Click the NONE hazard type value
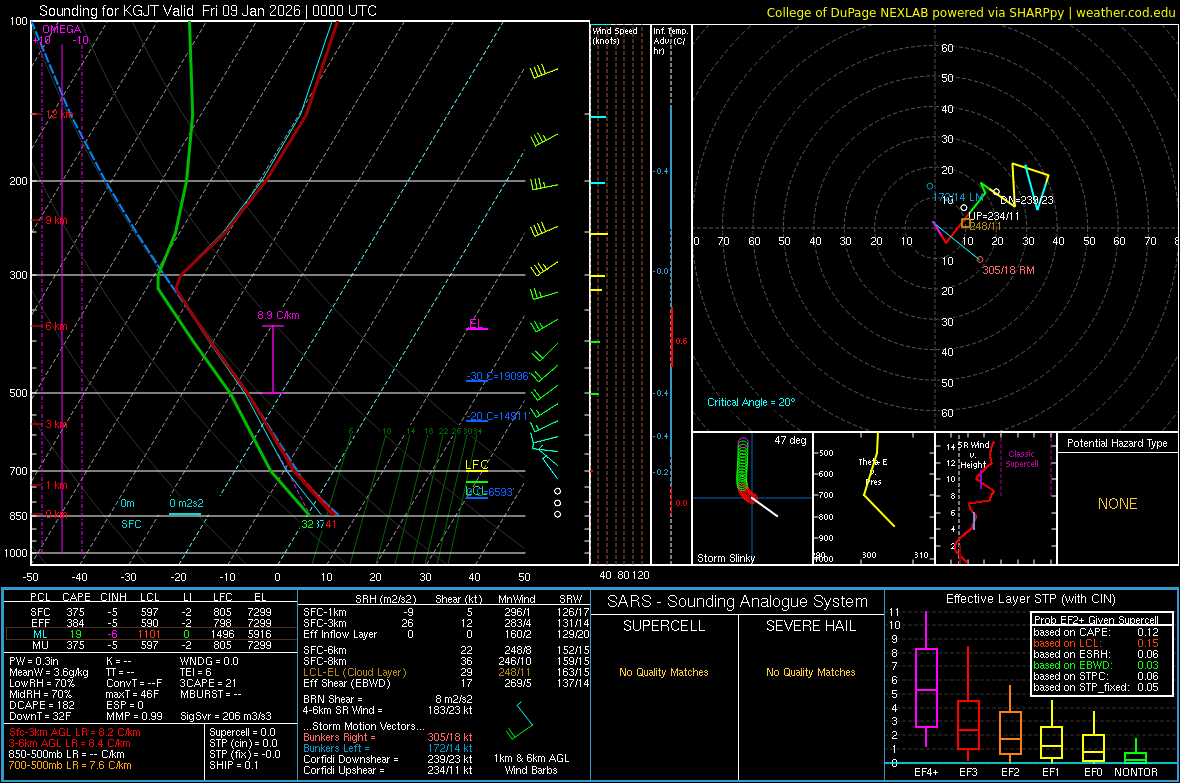 click(x=1117, y=504)
